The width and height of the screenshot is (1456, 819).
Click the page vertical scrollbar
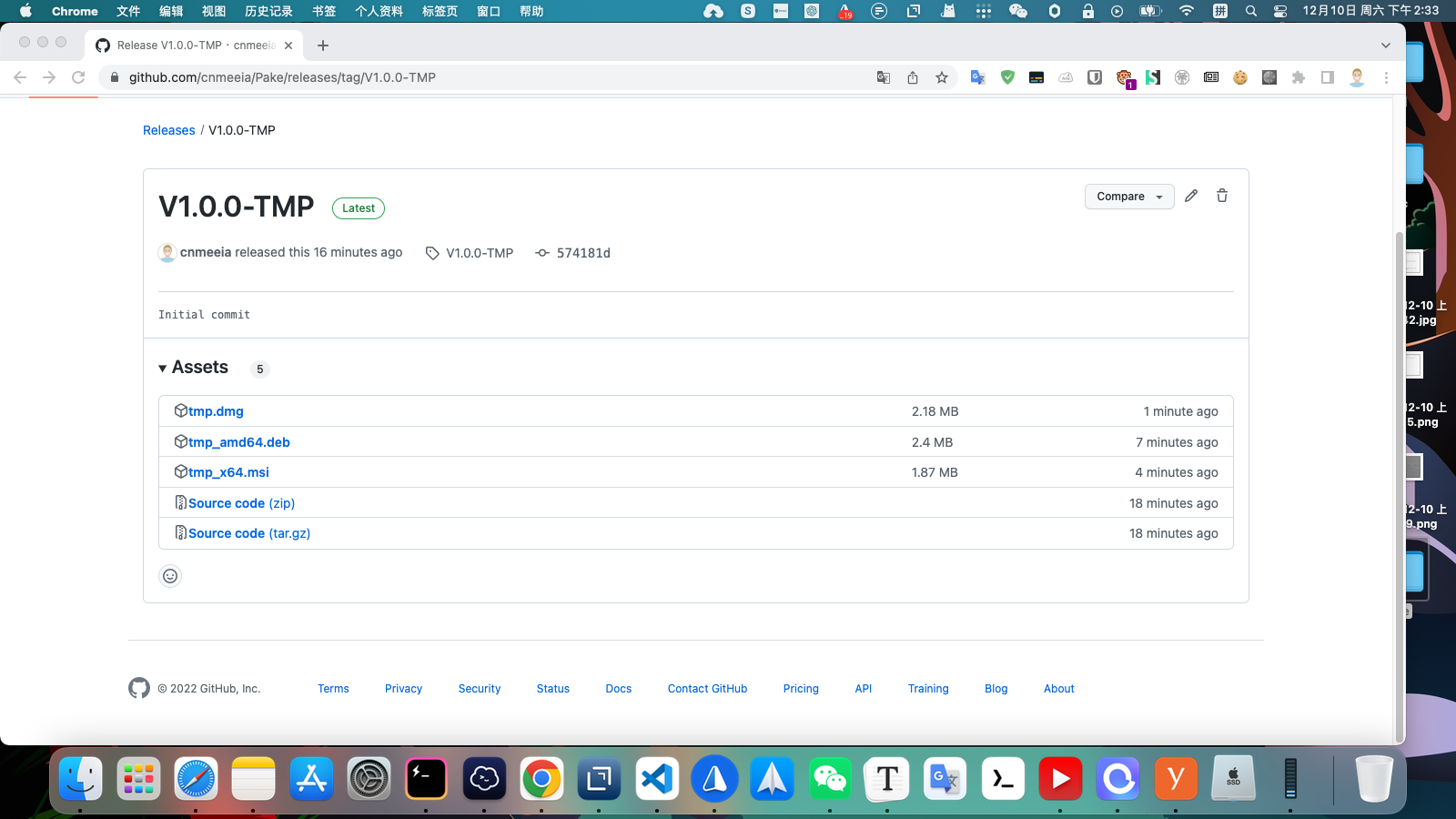[1400, 487]
